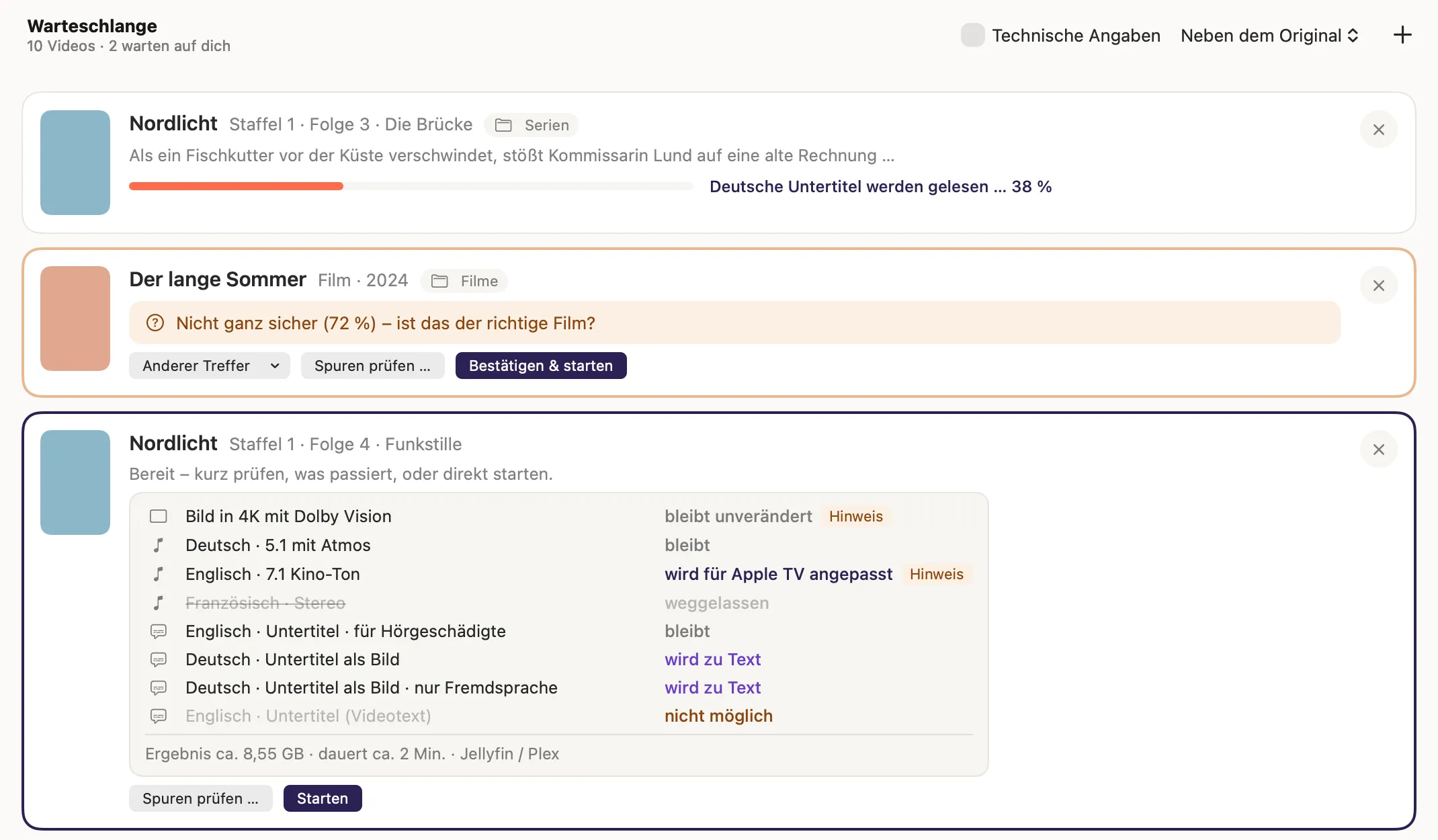Viewport: 1438px width, 840px height.
Task: Open the Neben dem Original dropdown
Action: coord(1269,36)
